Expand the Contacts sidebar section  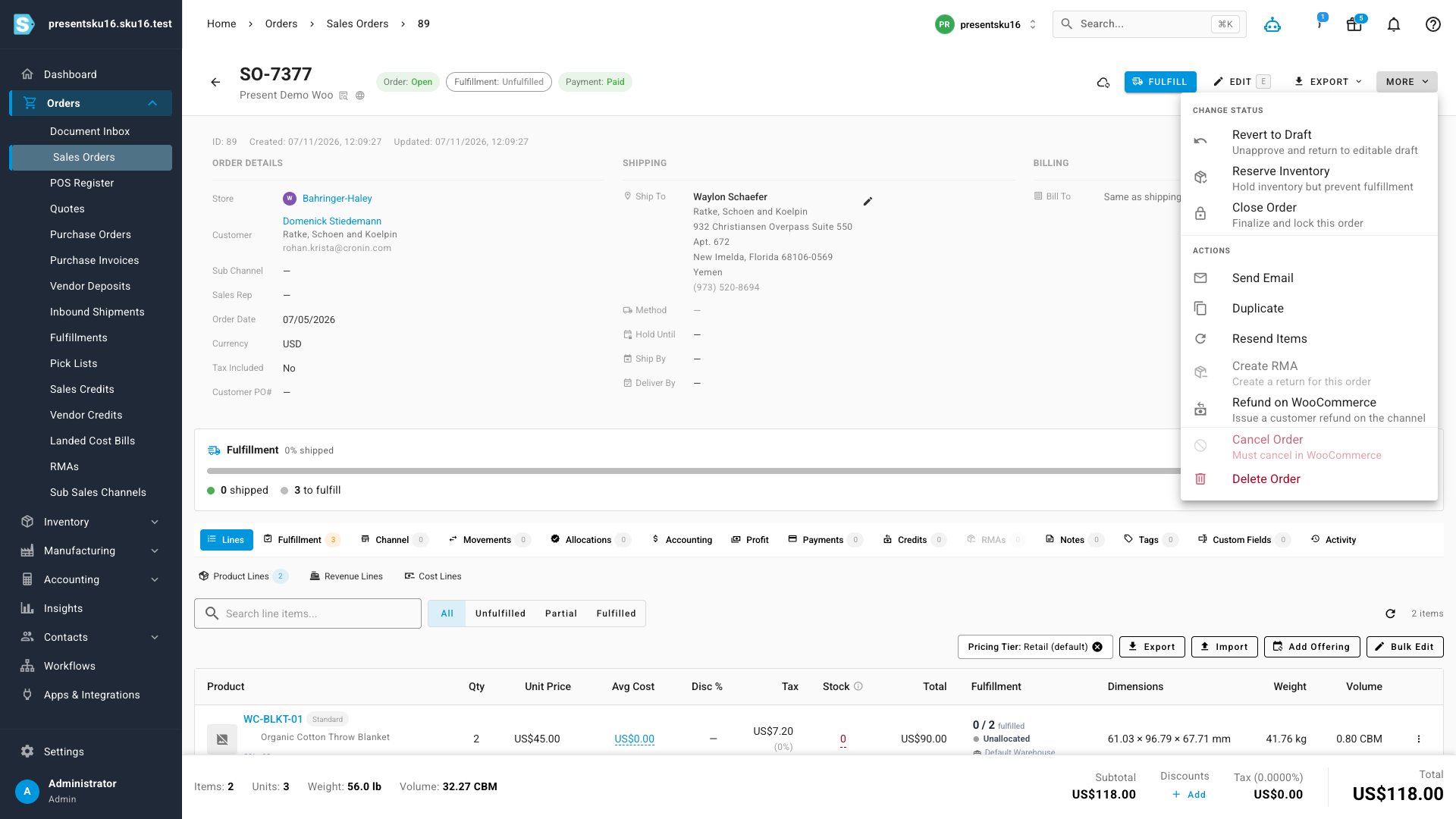[x=155, y=637]
